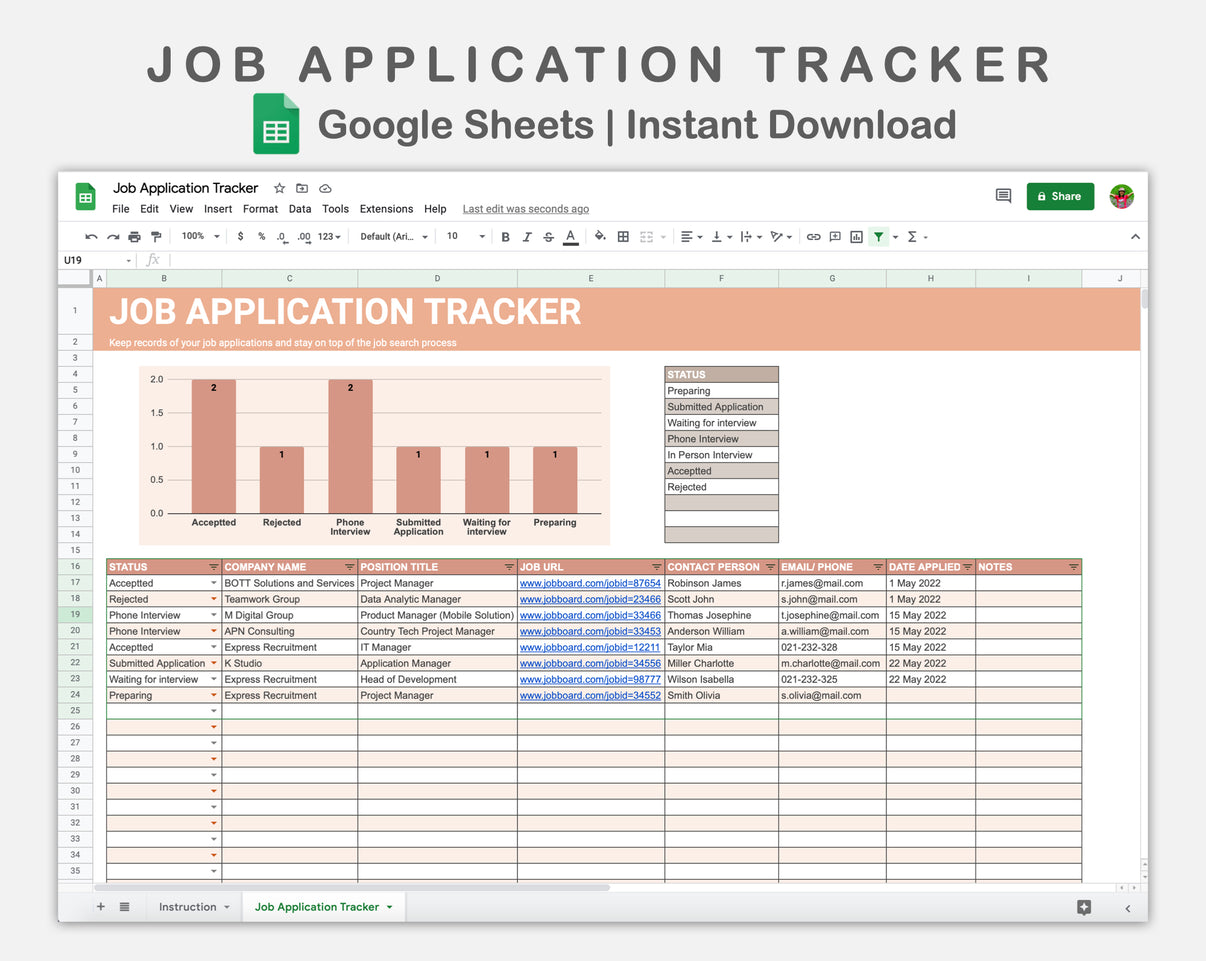Open borders options with the borders icon

point(622,237)
